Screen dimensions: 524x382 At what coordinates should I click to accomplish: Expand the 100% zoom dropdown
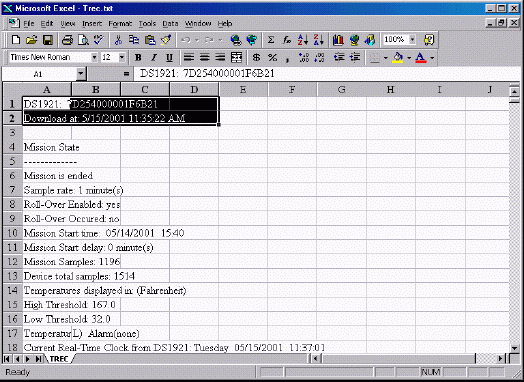click(412, 40)
